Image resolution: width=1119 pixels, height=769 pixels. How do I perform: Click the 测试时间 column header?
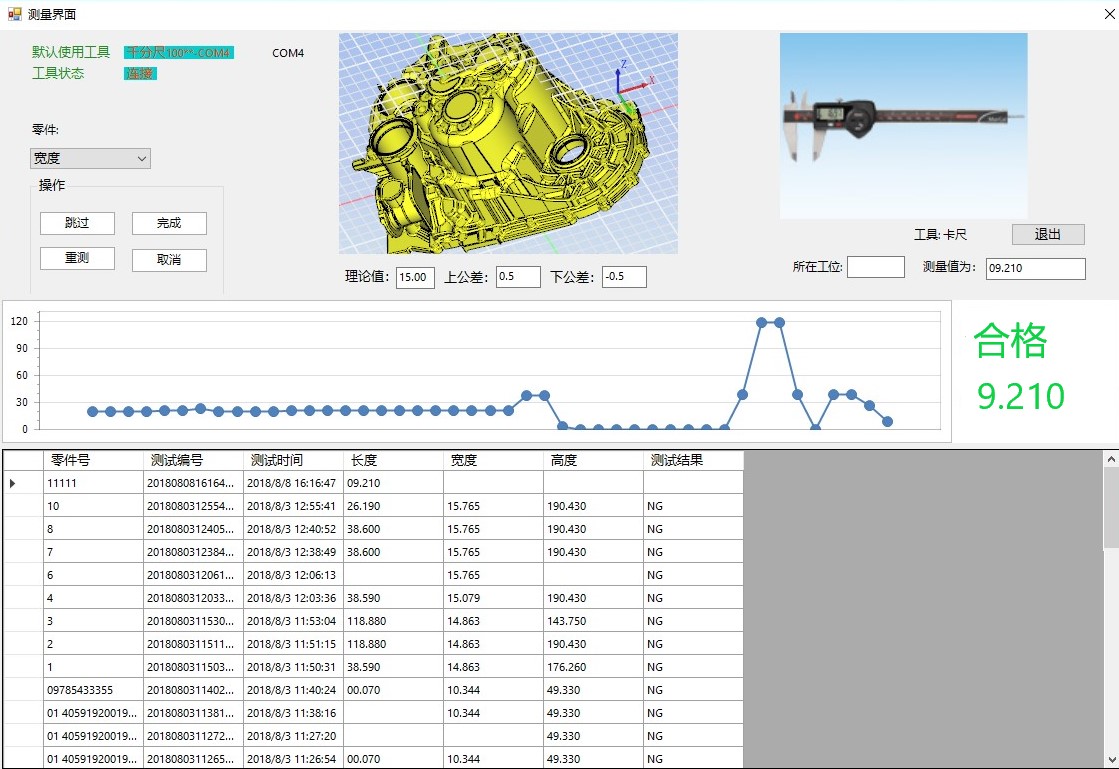point(293,460)
